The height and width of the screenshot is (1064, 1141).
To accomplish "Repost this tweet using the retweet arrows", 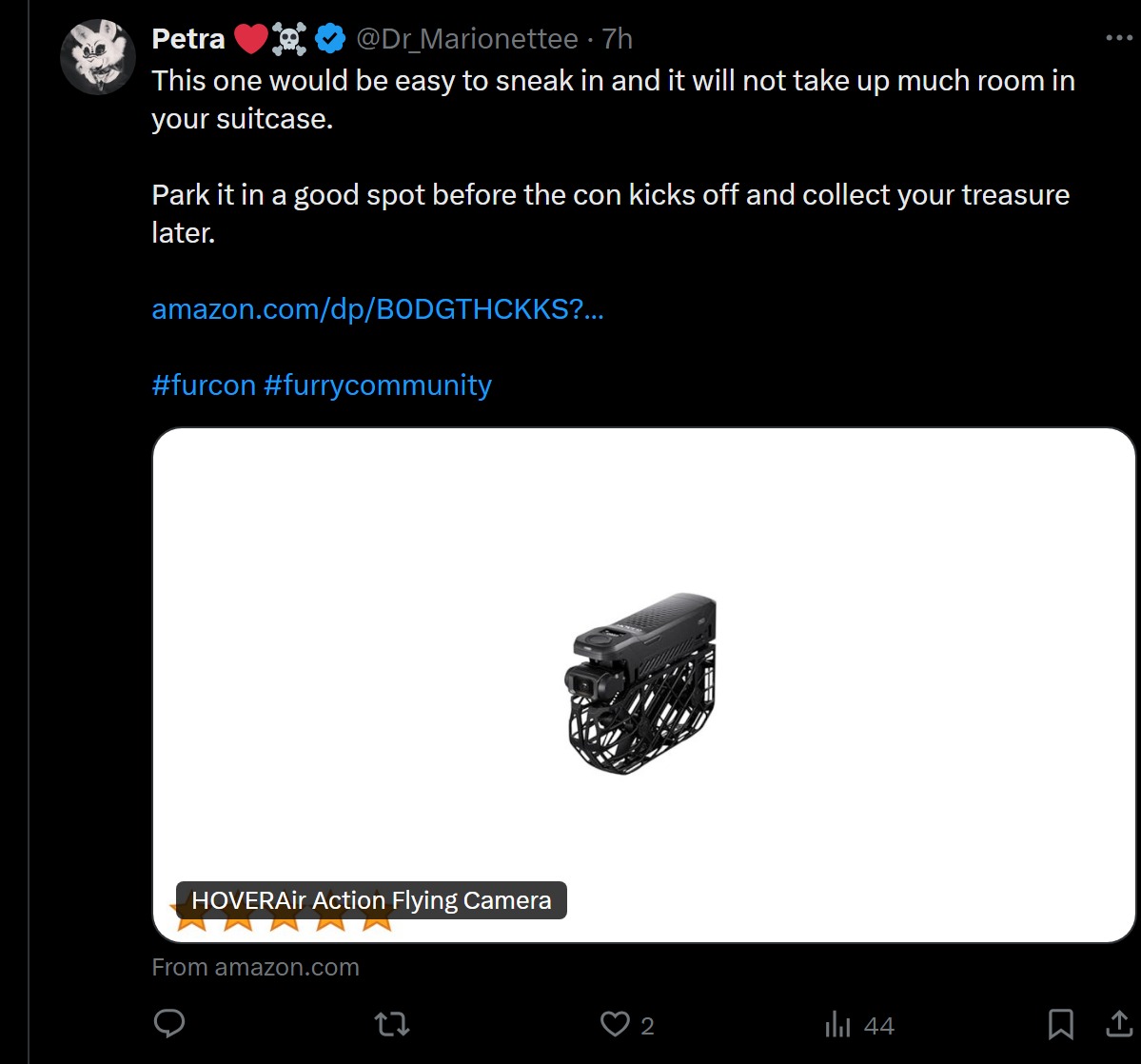I will point(392,1025).
